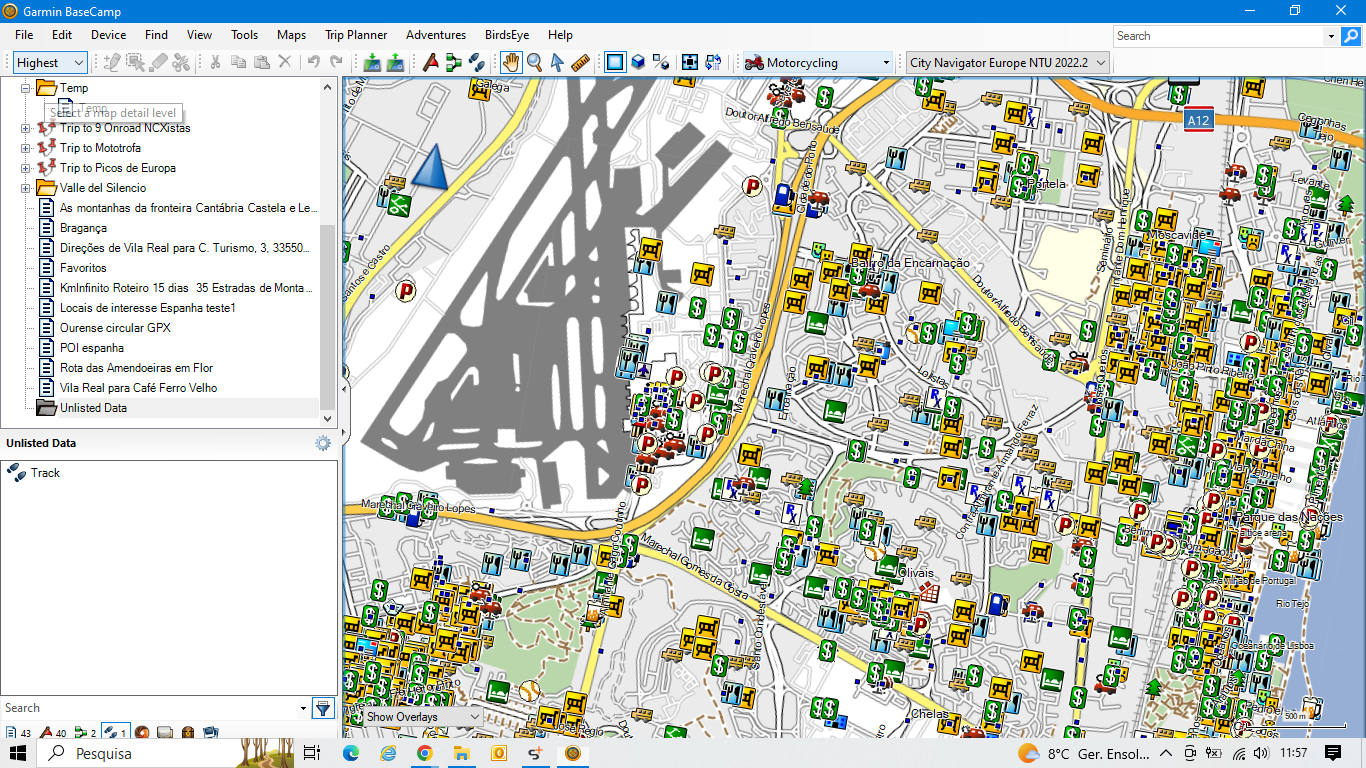The image size is (1366, 768).
Task: Click the Sync map views icon
Action: (x=713, y=62)
